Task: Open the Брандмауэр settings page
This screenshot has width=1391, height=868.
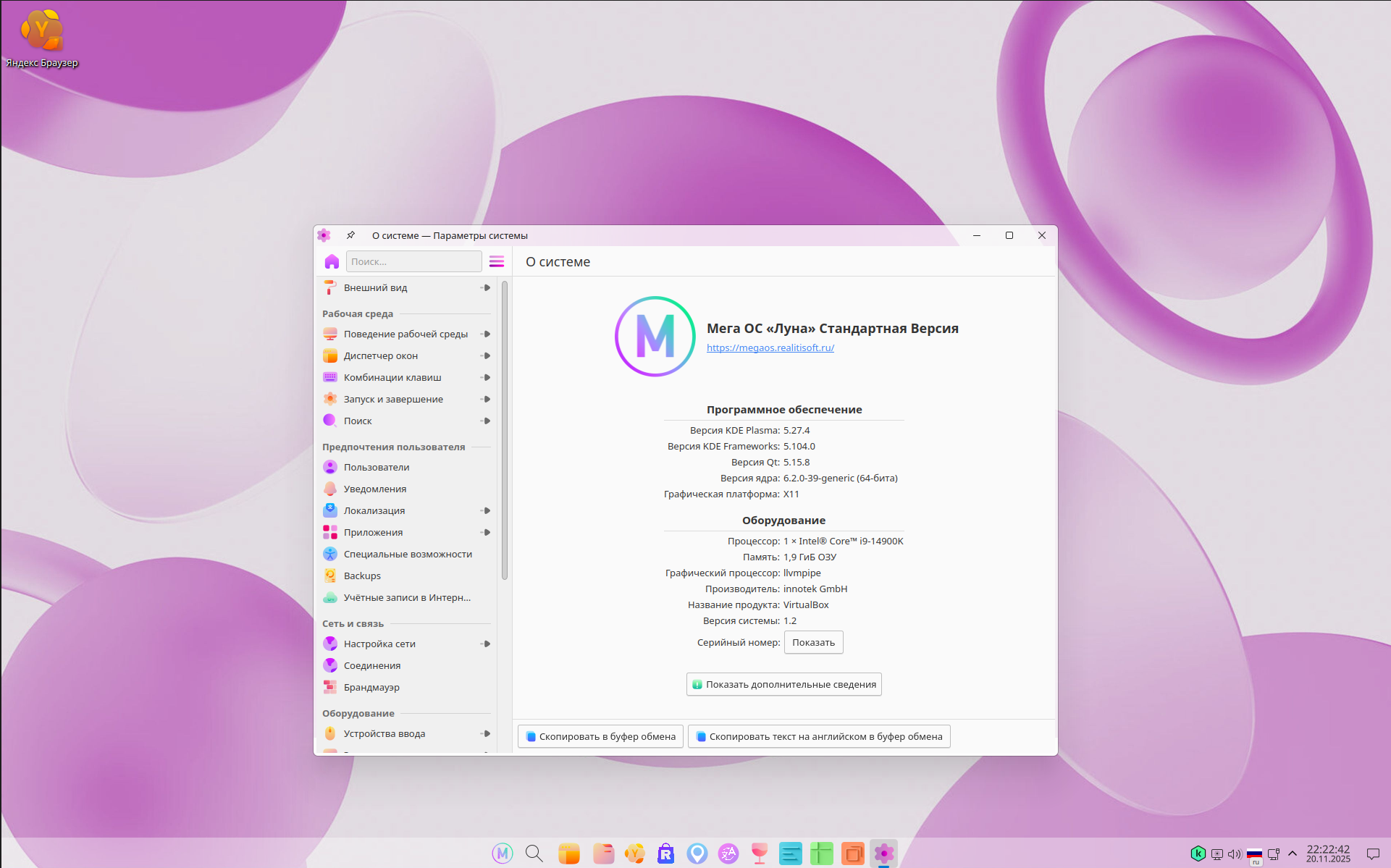Action: tap(371, 687)
